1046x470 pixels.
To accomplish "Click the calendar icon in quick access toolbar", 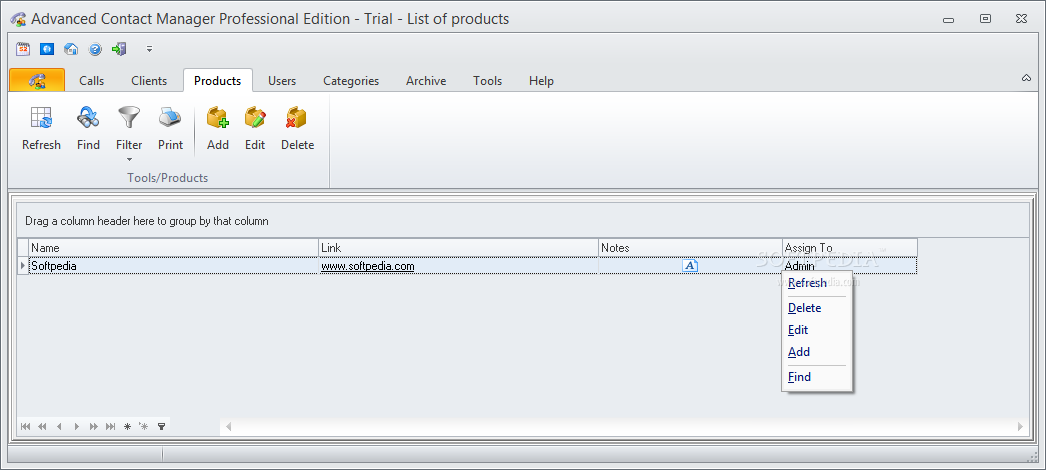I will click(x=23, y=49).
